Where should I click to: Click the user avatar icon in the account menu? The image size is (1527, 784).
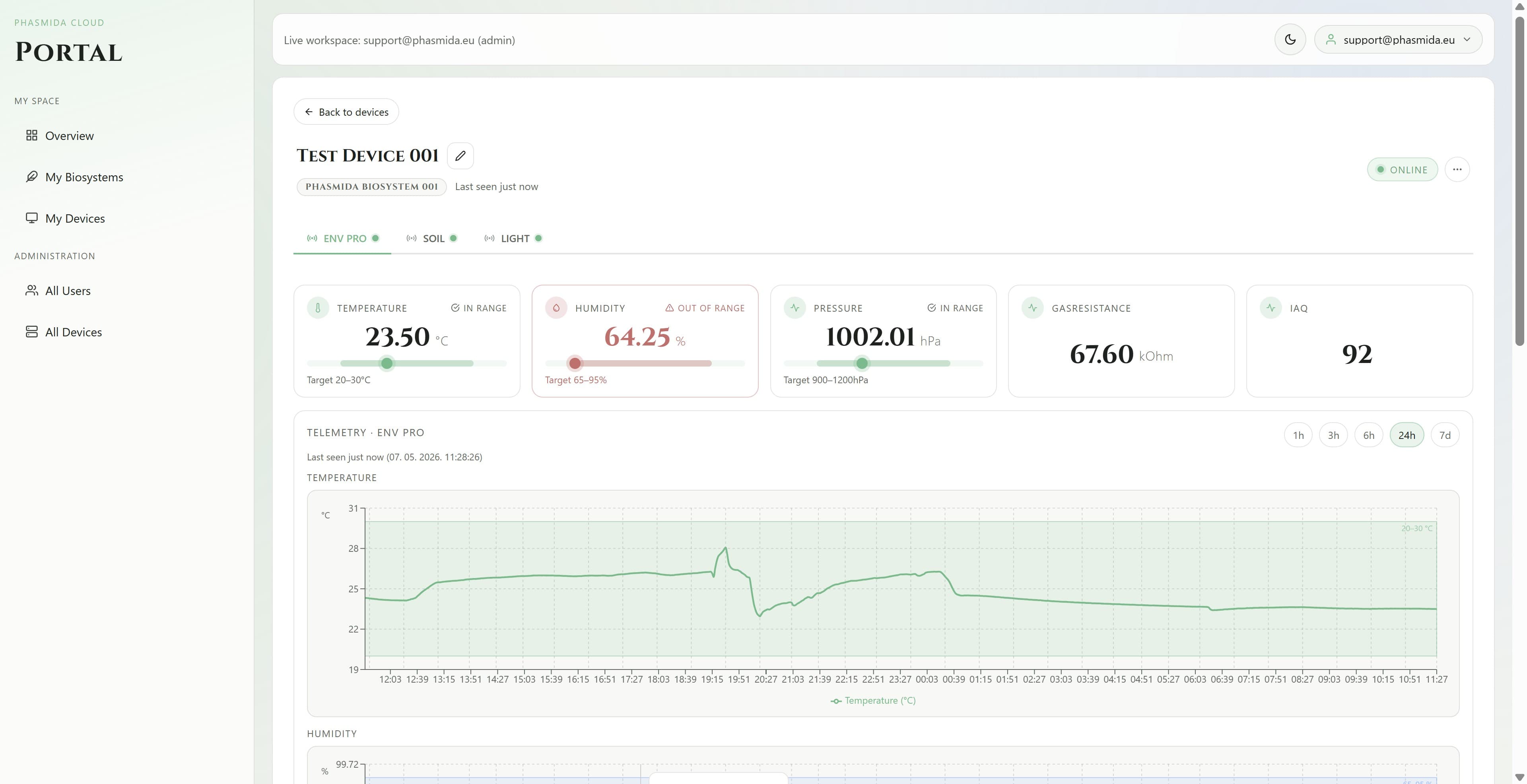click(1331, 40)
